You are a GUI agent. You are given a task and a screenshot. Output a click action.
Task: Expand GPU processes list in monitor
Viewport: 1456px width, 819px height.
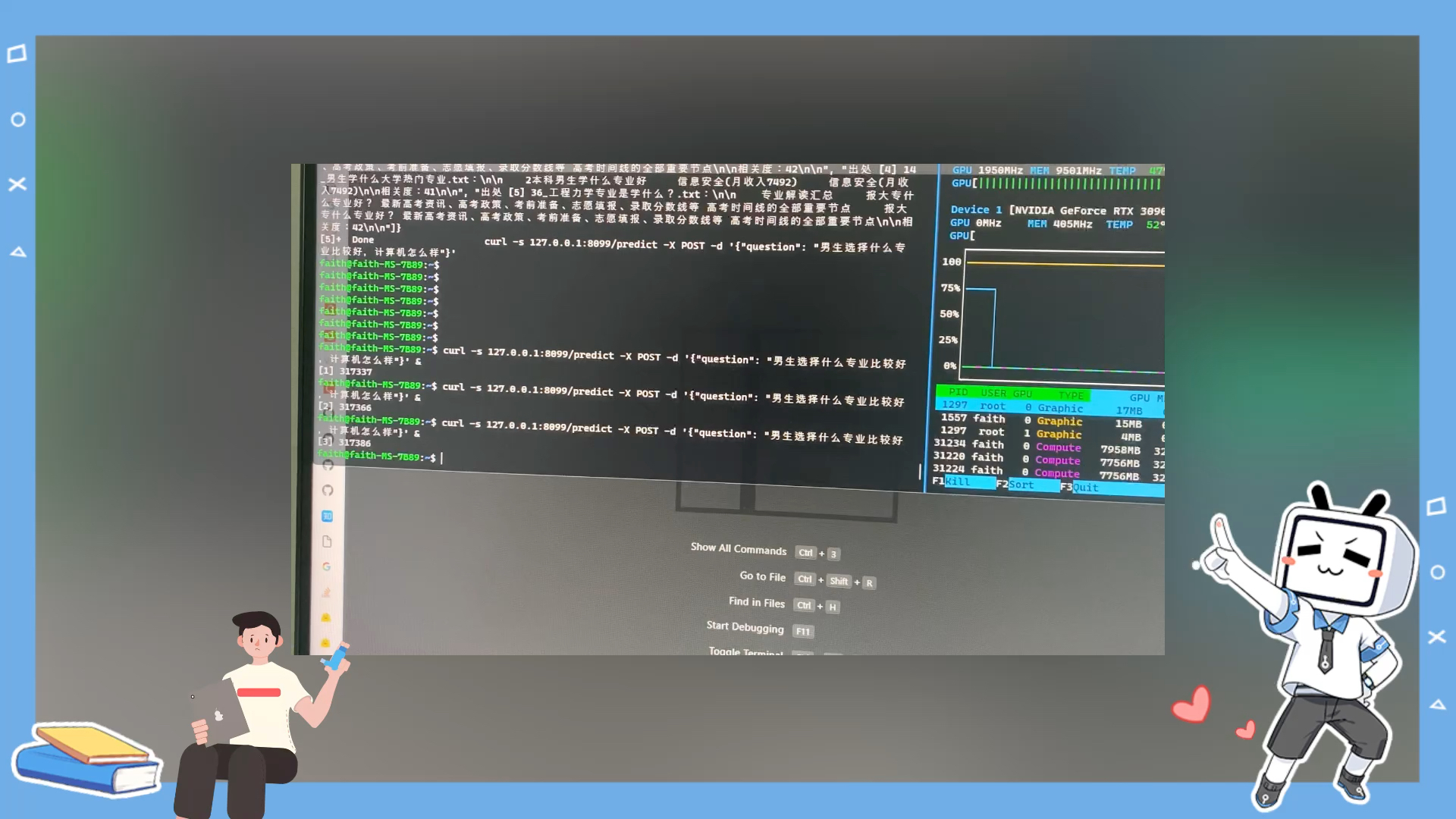click(1050, 393)
